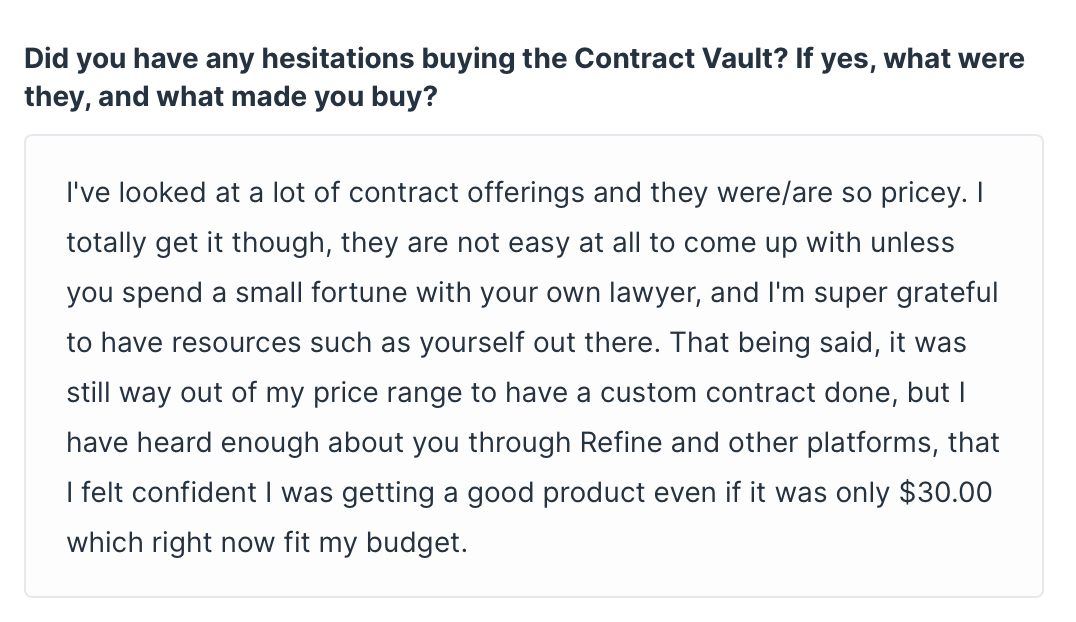Click inside the answer text box
1076x622 pixels.
point(534,366)
